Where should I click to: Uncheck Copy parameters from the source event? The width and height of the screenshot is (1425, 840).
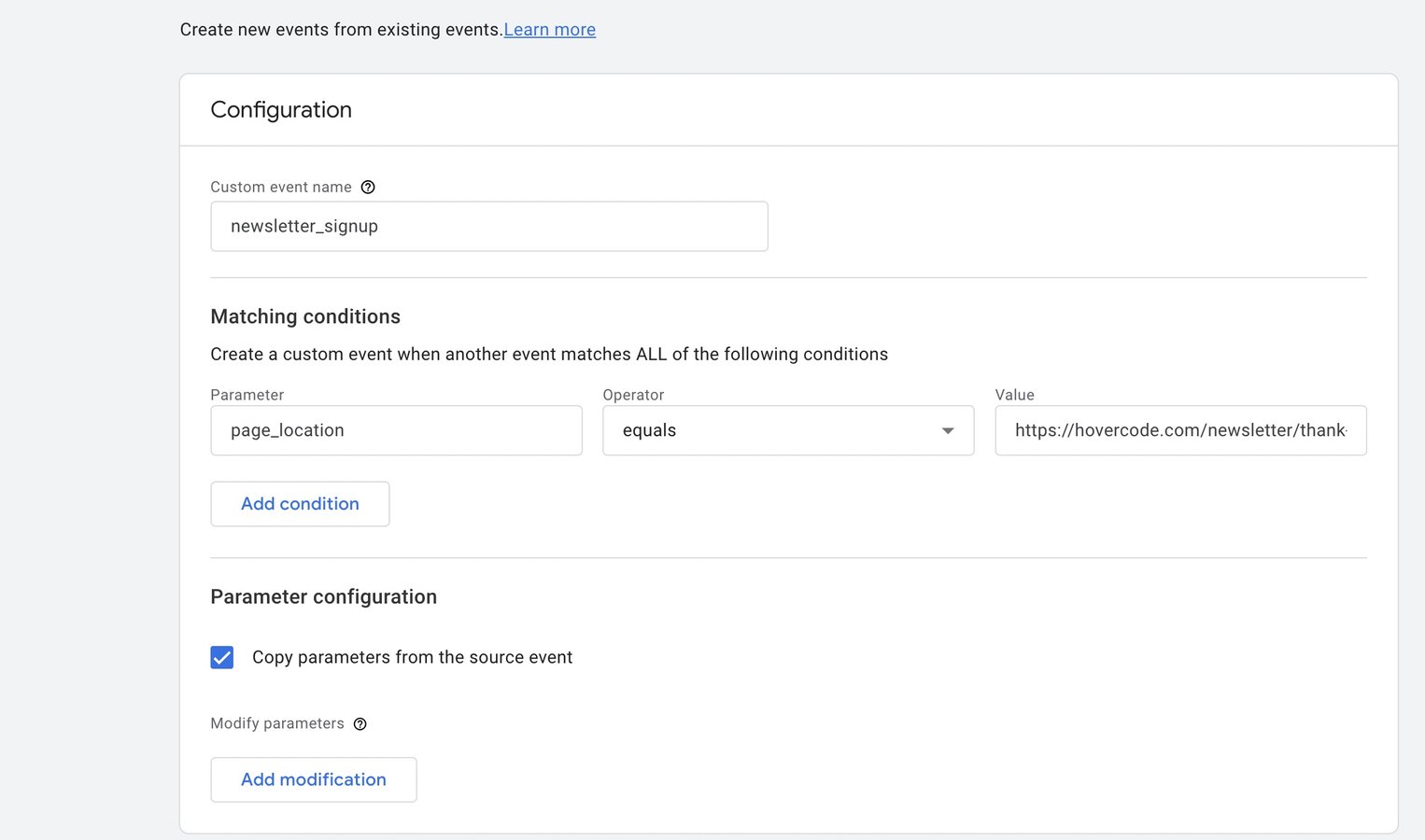pos(222,657)
